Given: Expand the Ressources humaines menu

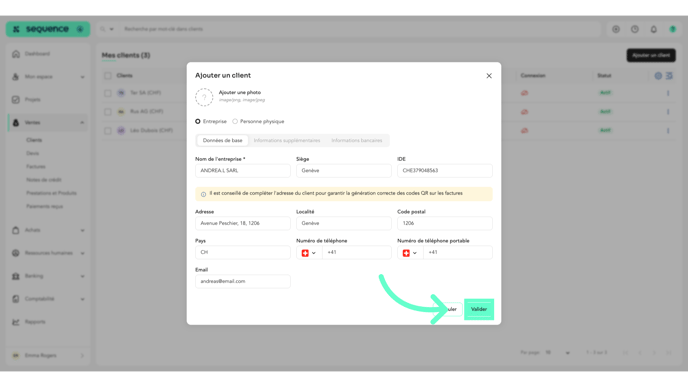Looking at the screenshot, I should 47,253.
